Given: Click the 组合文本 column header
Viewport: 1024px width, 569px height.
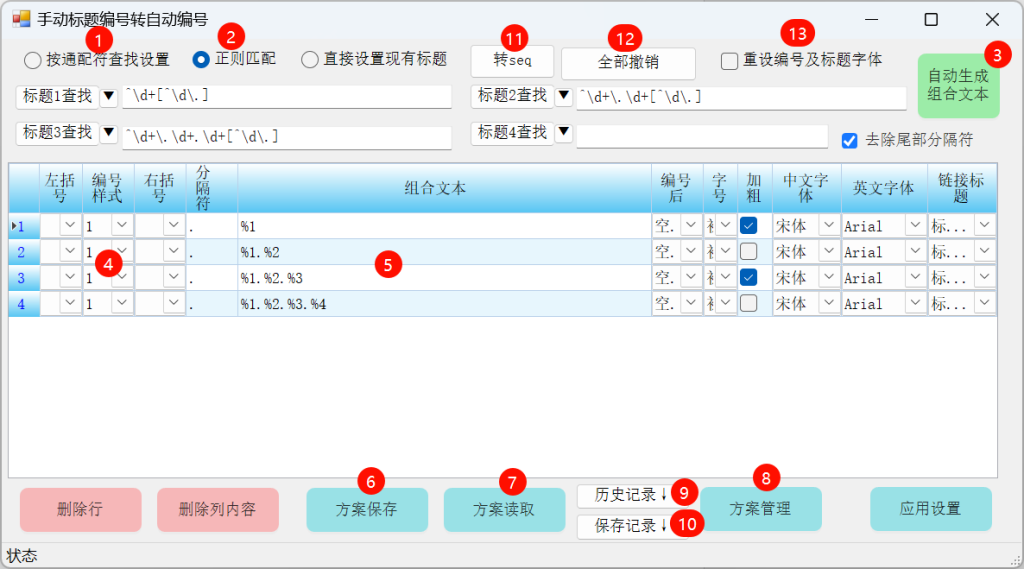Looking at the screenshot, I should coord(444,188).
